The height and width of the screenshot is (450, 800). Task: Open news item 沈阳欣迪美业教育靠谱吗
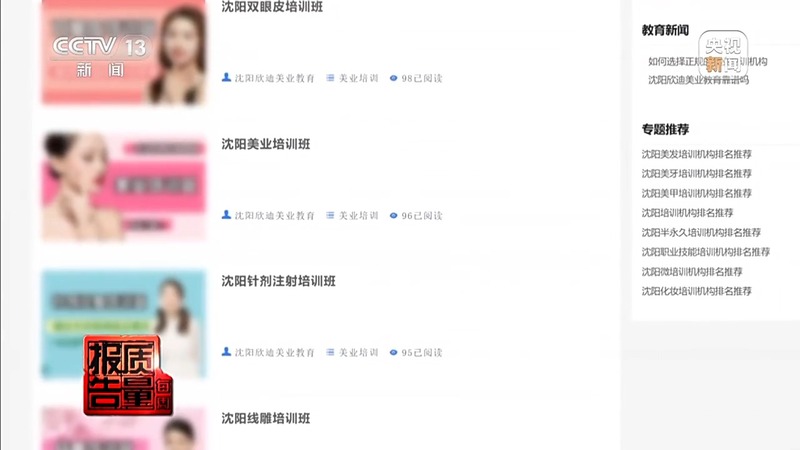click(x=698, y=80)
